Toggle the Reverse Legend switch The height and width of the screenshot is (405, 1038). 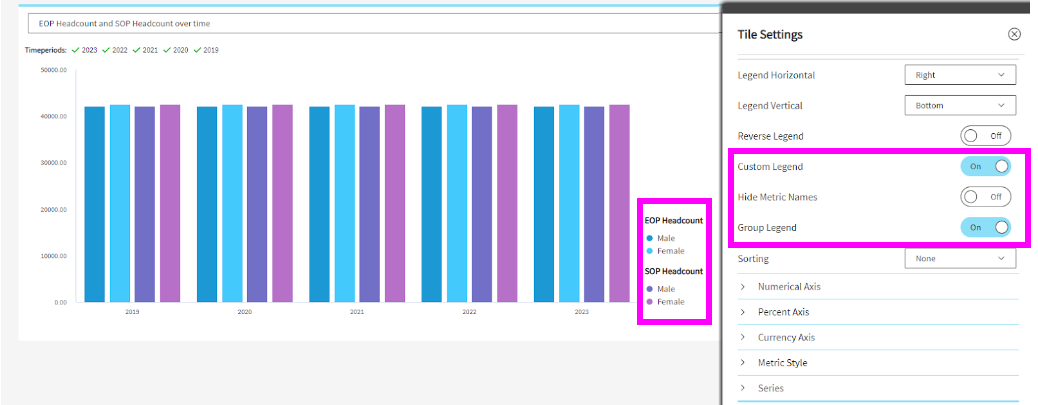tap(985, 136)
